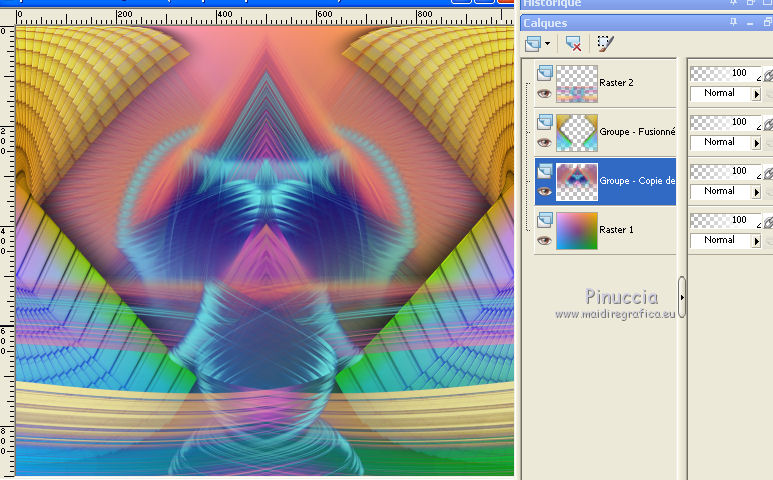Click the Delete Layer icon
This screenshot has height=480, width=773.
pyautogui.click(x=573, y=43)
